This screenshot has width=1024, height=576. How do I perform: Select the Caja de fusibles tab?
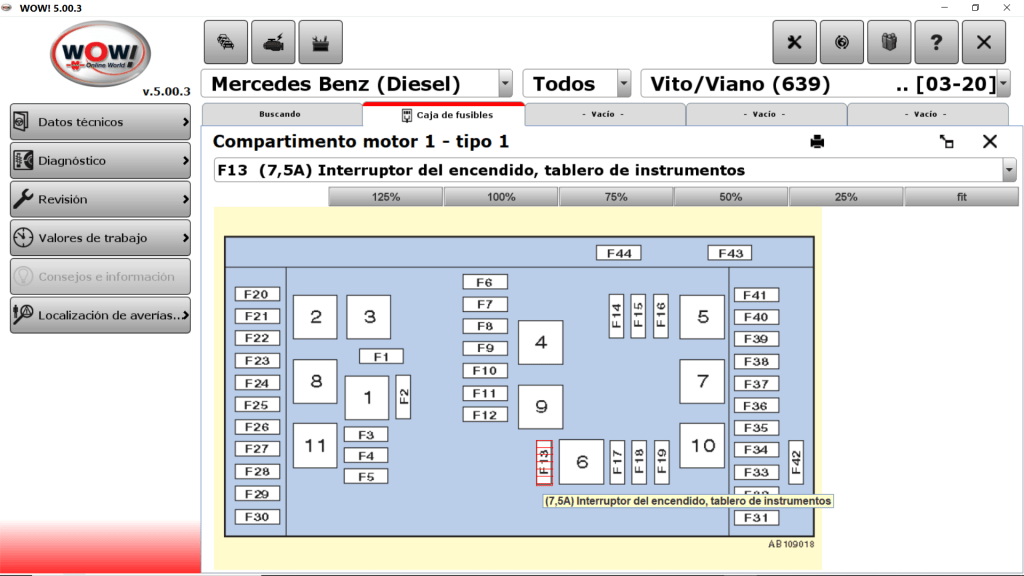coord(444,115)
